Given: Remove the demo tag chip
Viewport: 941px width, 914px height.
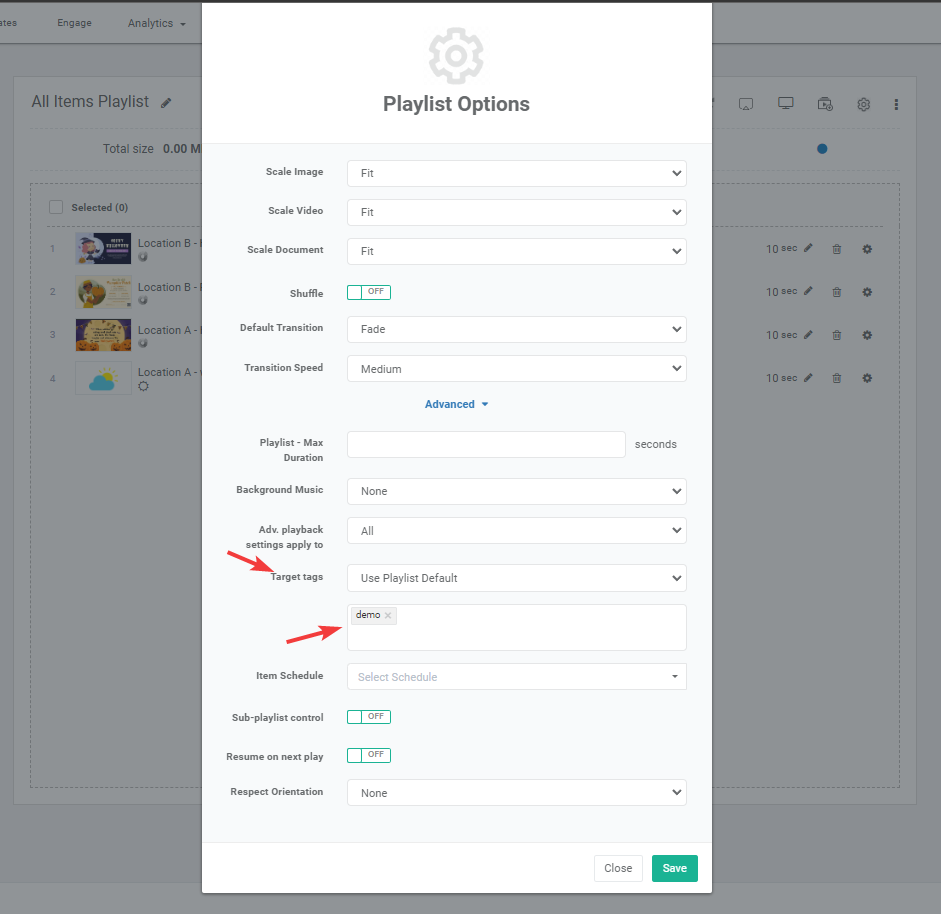Looking at the screenshot, I should pyautogui.click(x=388, y=615).
